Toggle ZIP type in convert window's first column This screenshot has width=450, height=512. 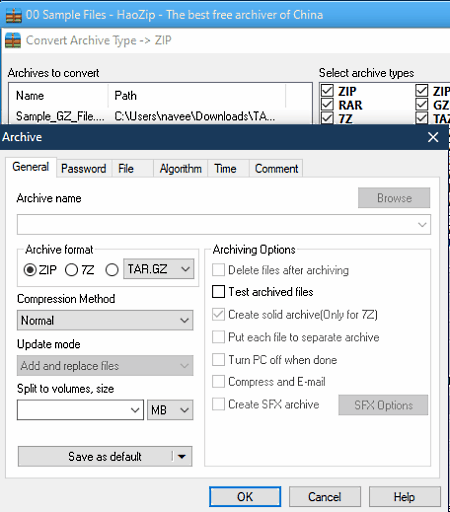click(327, 91)
